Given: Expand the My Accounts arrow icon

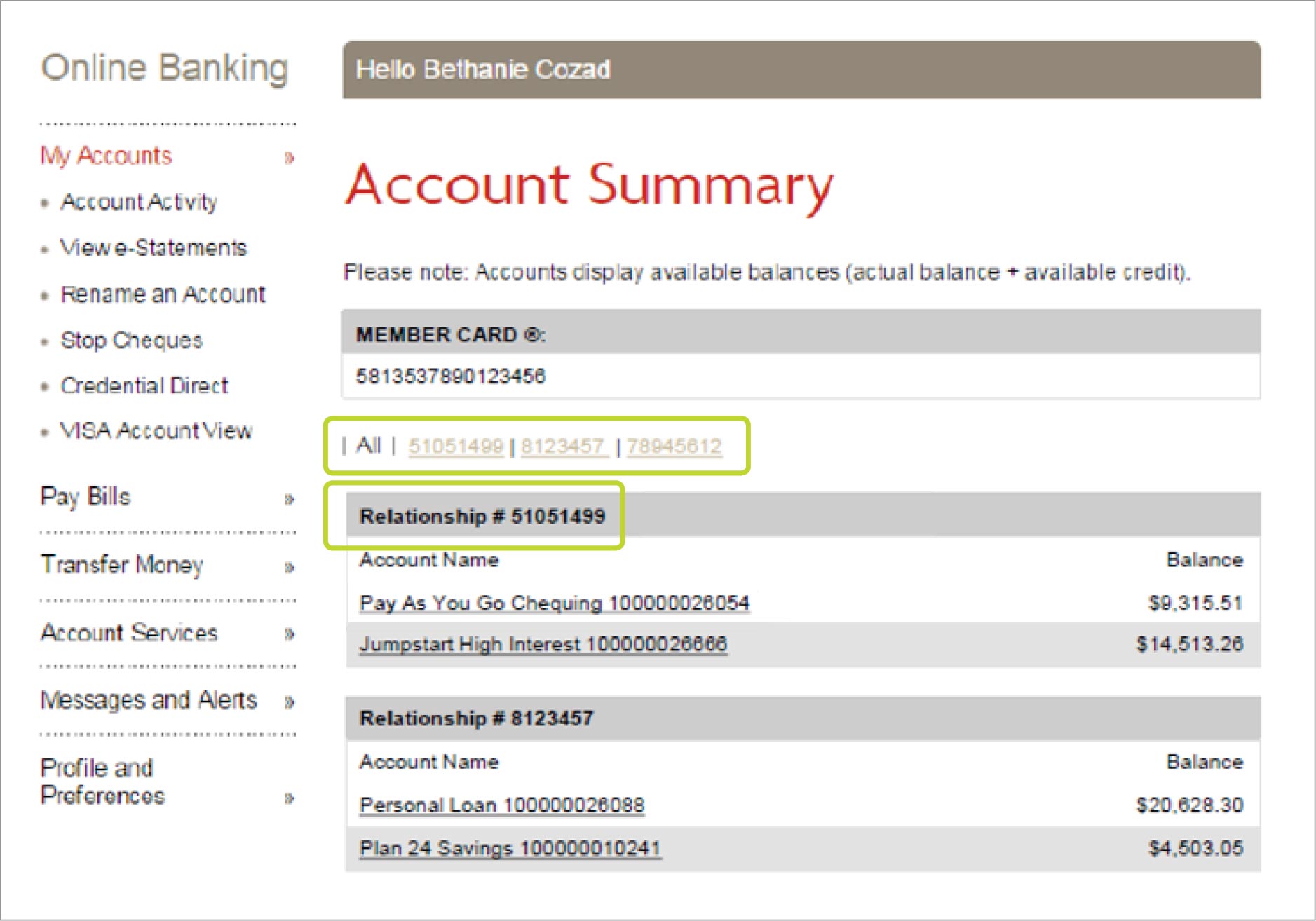Looking at the screenshot, I should click(289, 158).
